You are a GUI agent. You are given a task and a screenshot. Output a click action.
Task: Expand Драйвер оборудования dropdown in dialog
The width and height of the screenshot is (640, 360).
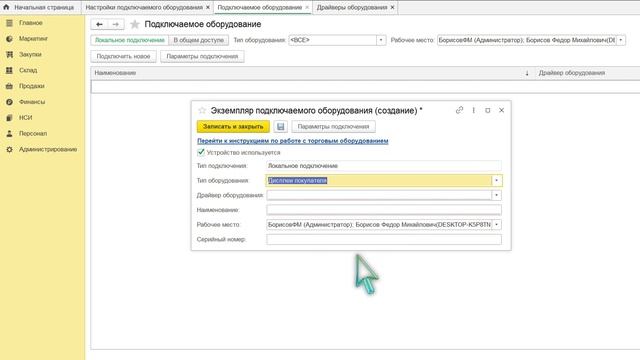pos(497,195)
